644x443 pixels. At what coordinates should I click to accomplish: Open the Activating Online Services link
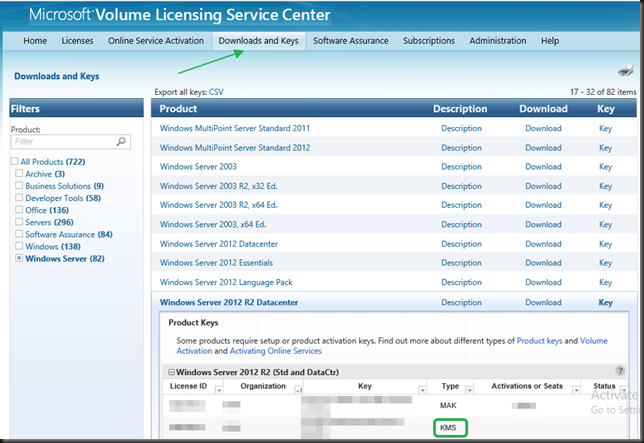276,351
